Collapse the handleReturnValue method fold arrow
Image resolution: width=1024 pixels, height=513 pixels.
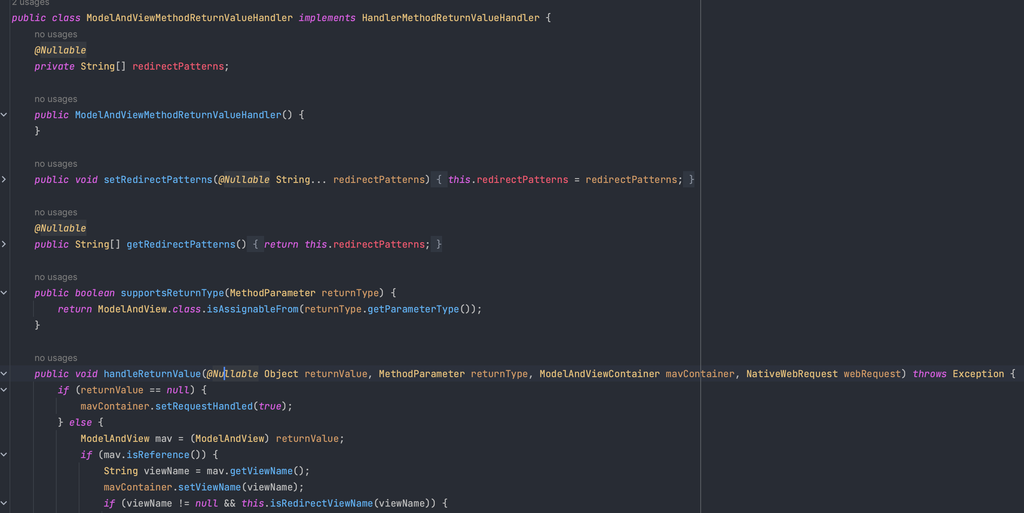4,374
